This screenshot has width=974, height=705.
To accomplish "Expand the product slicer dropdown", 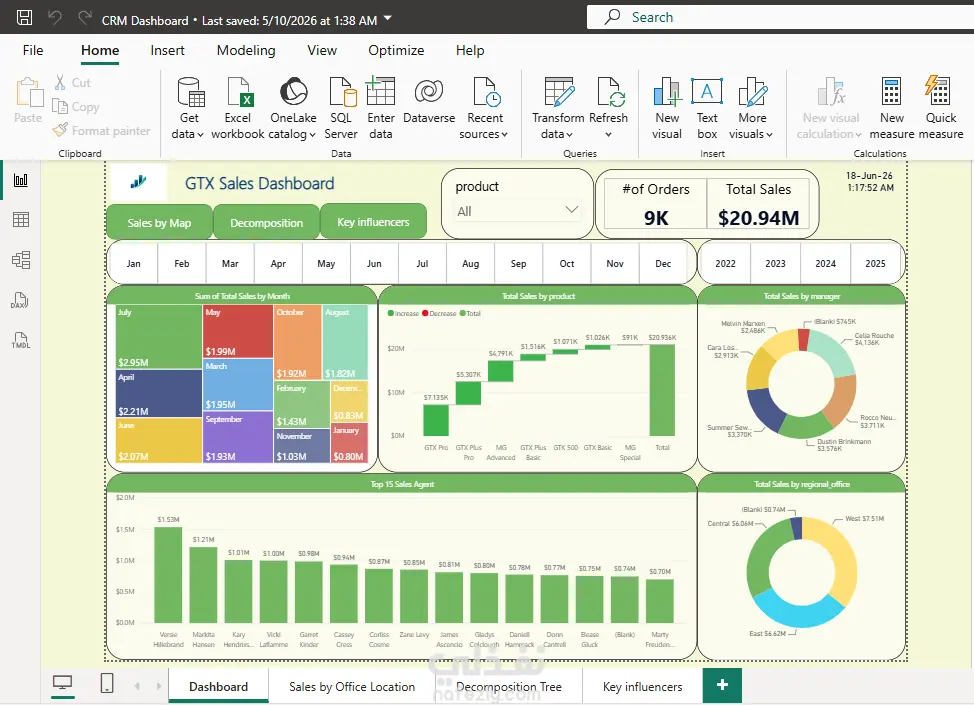I will 571,210.
